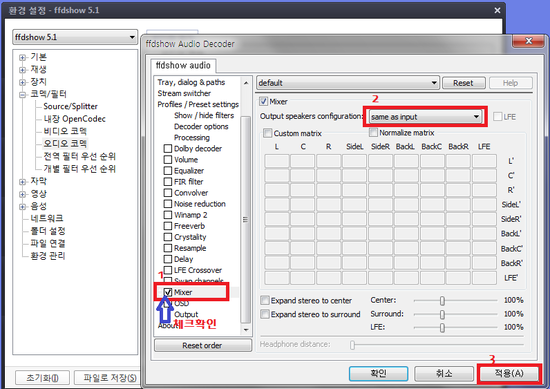
Task: Expand the 재생 tree node
Action: (x=22, y=70)
